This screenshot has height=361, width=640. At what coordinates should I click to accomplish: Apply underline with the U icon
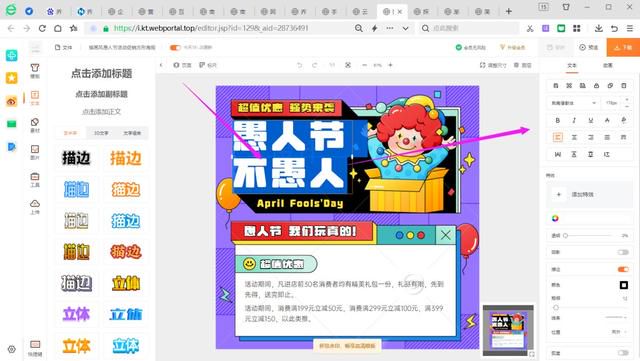591,120
